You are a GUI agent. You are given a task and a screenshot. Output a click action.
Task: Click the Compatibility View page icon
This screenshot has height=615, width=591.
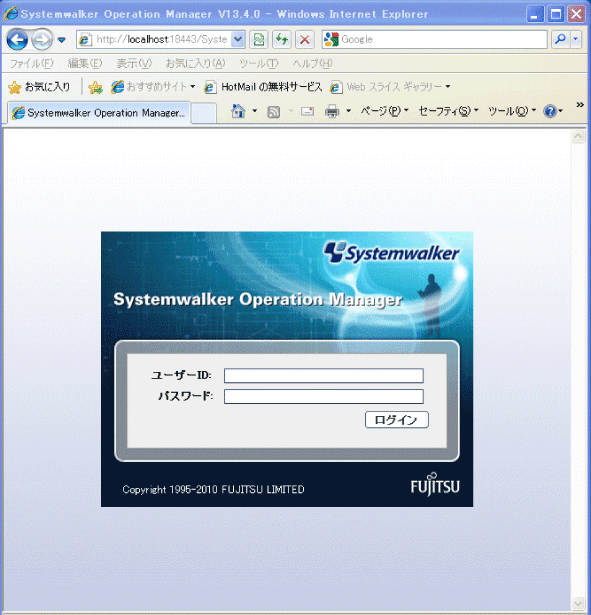pyautogui.click(x=259, y=40)
